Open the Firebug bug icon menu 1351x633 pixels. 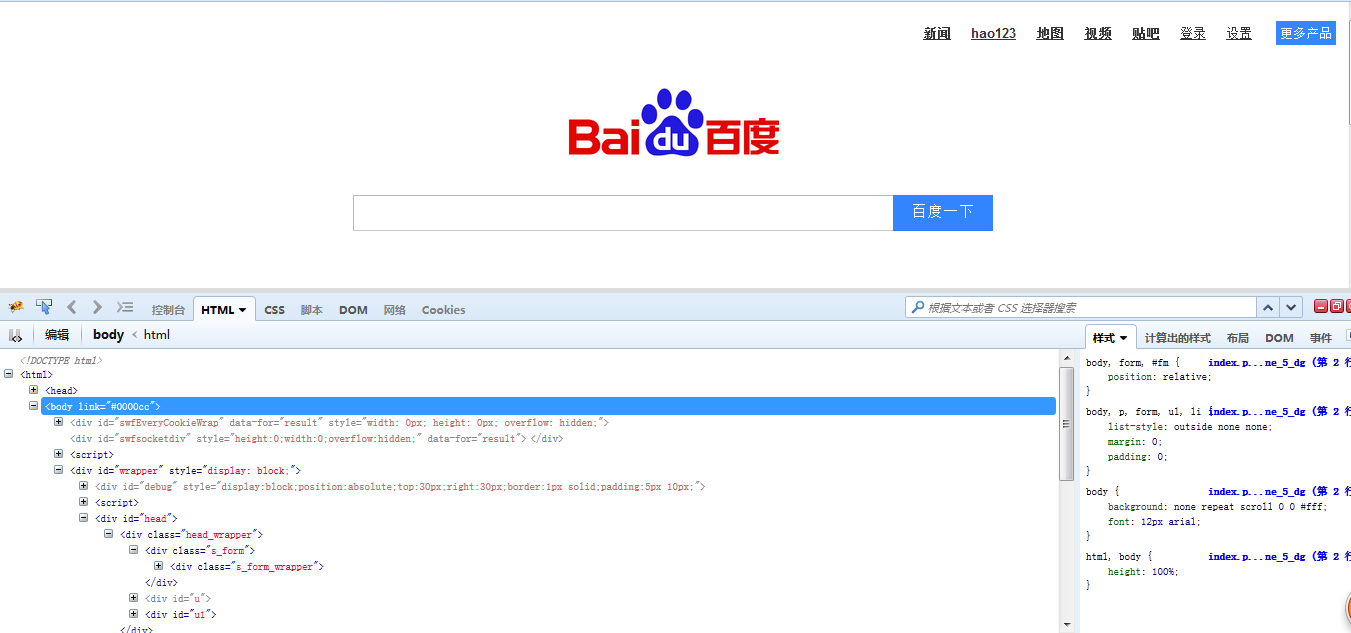click(x=16, y=307)
